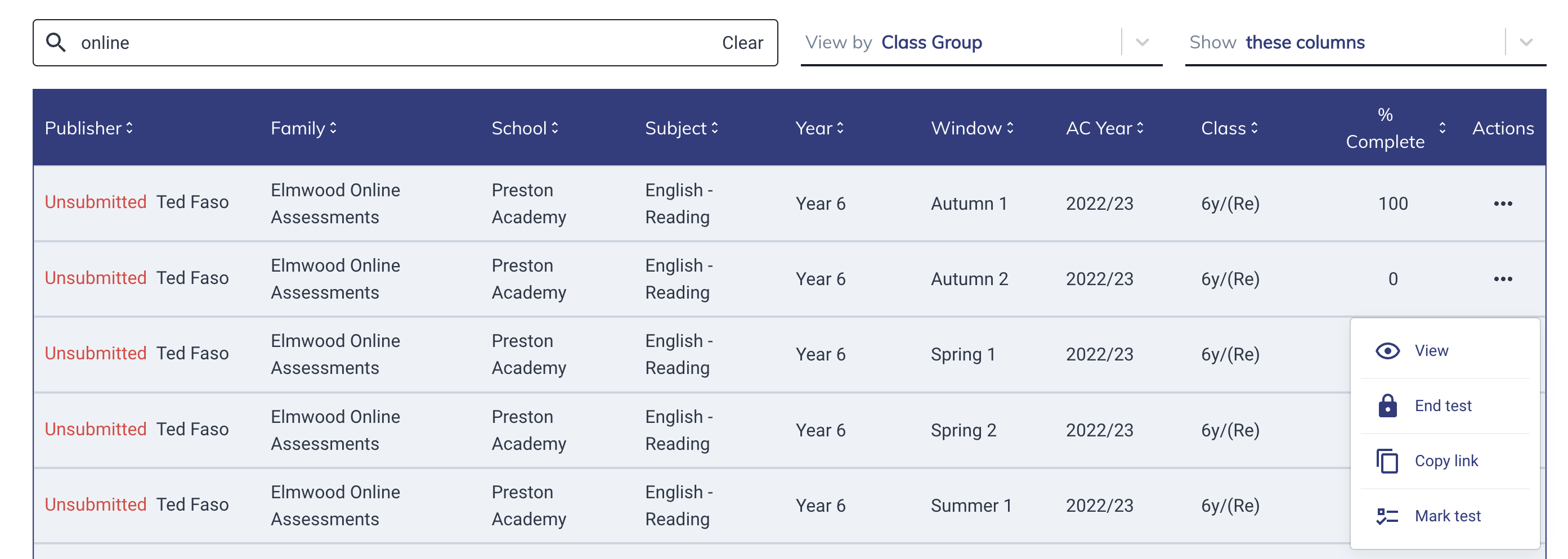Click 'Preston Academy' in Autumn 1 row

(x=528, y=203)
